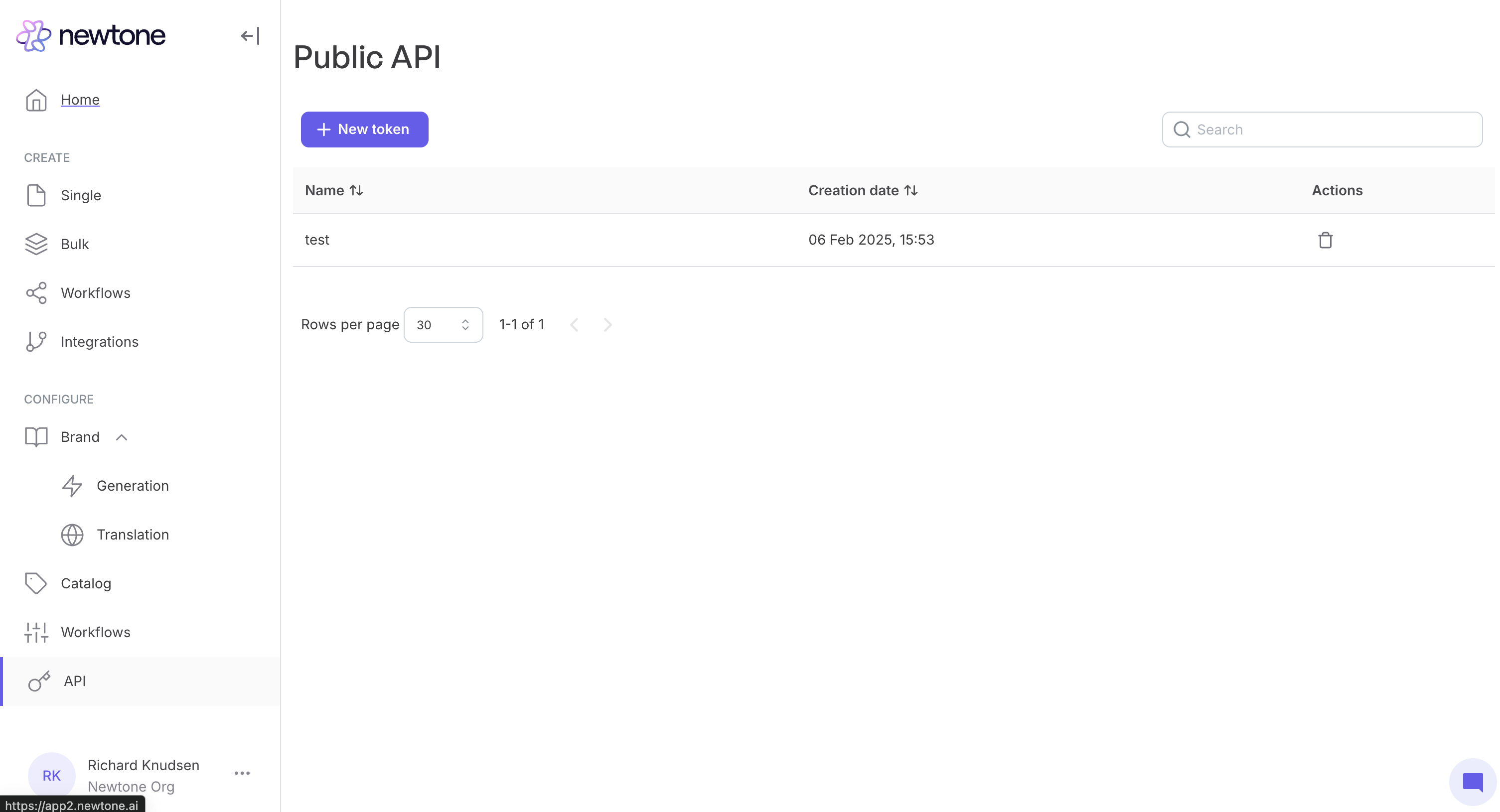This screenshot has width=1500, height=812.
Task: Open Integrations in the sidebar
Action: click(99, 342)
